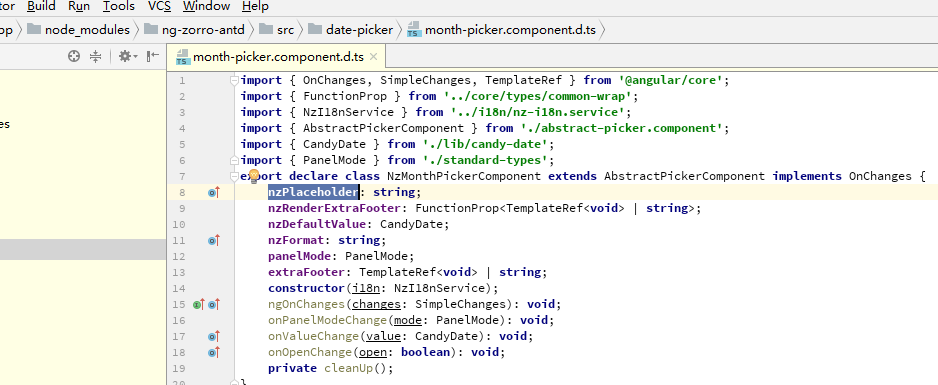Open project panel settings gear menu
This screenshot has height=385, width=938.
[127, 56]
